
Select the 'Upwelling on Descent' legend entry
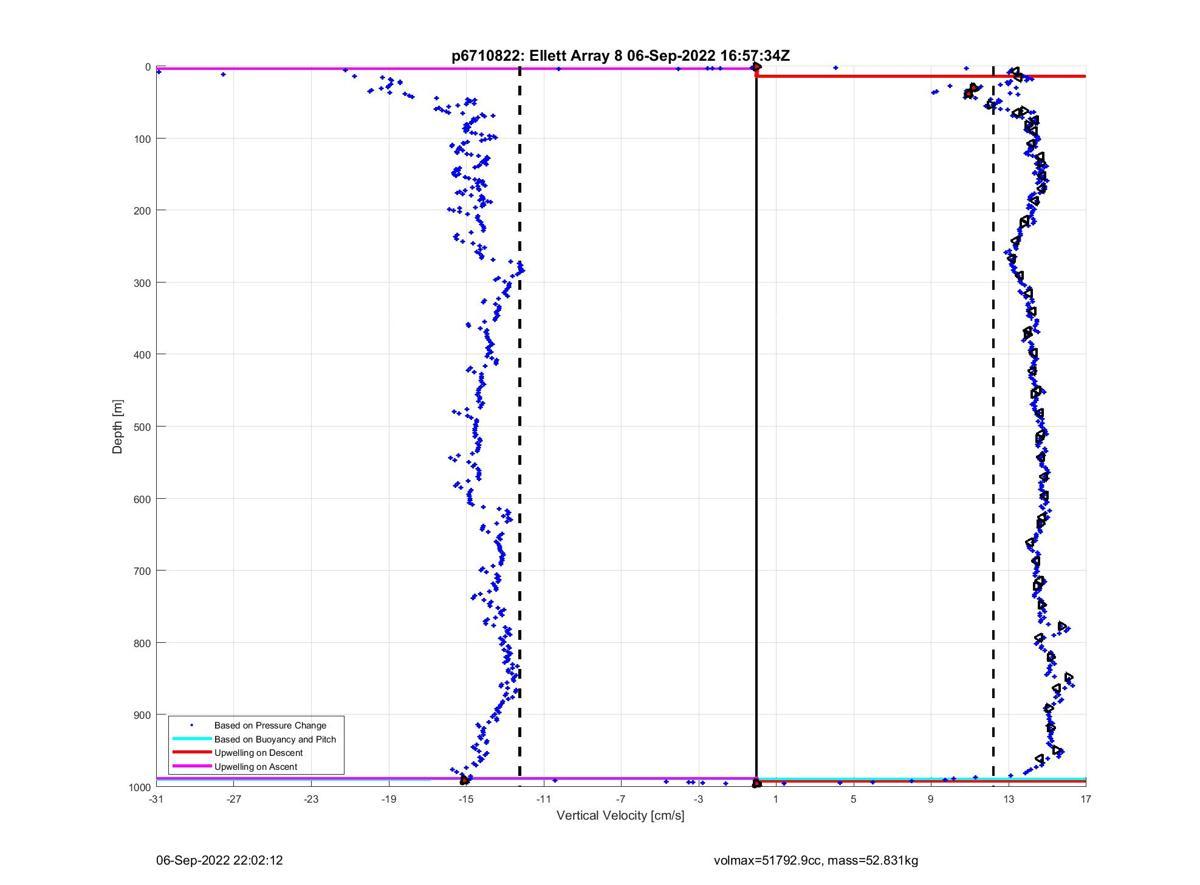click(258, 753)
